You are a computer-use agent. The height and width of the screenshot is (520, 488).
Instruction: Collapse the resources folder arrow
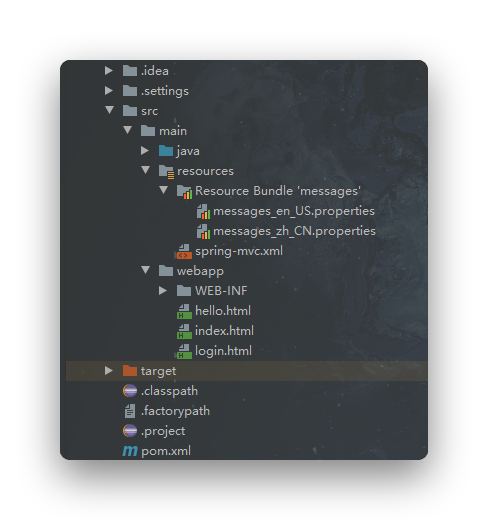coord(145,170)
